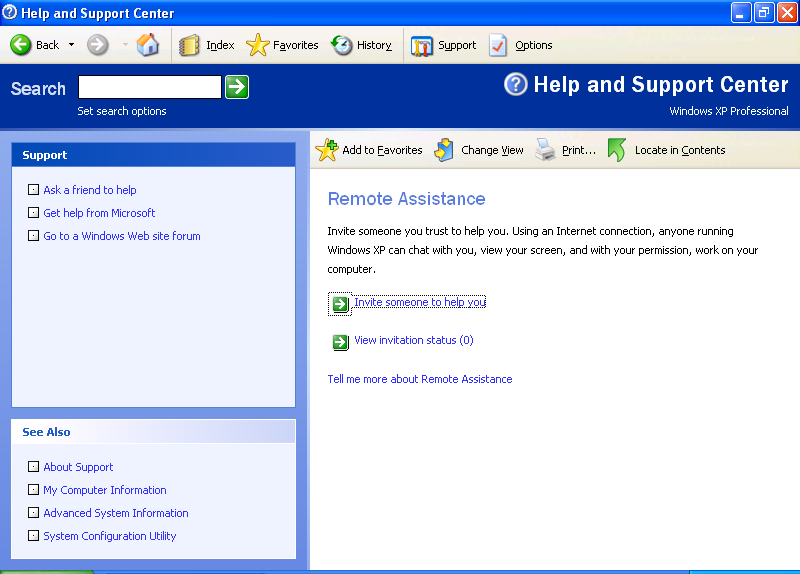Open My Computer Information link
Viewport: 800px width, 574px height.
pyautogui.click(x=105, y=490)
